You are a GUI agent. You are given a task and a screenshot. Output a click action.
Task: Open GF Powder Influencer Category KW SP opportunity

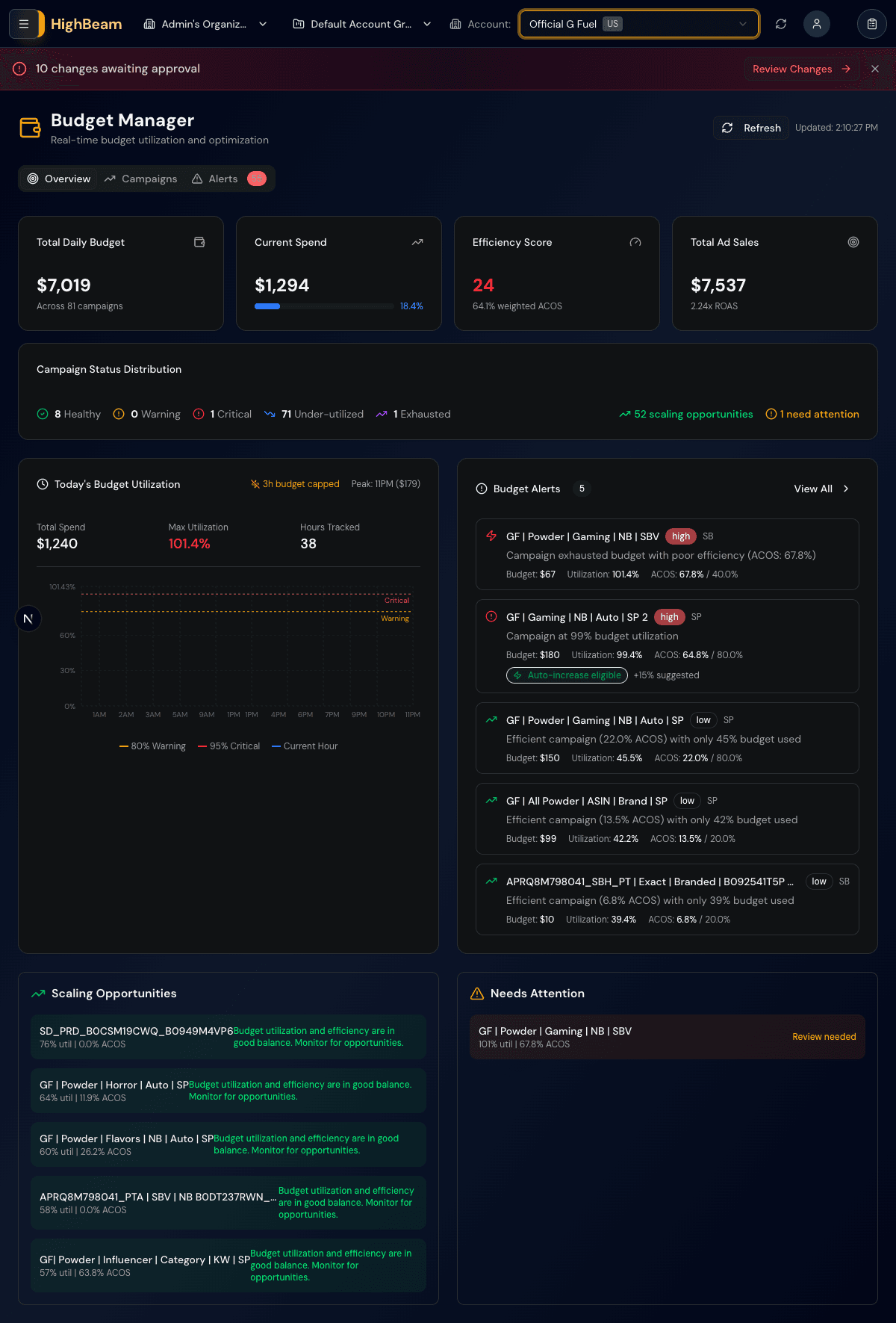tap(228, 1265)
